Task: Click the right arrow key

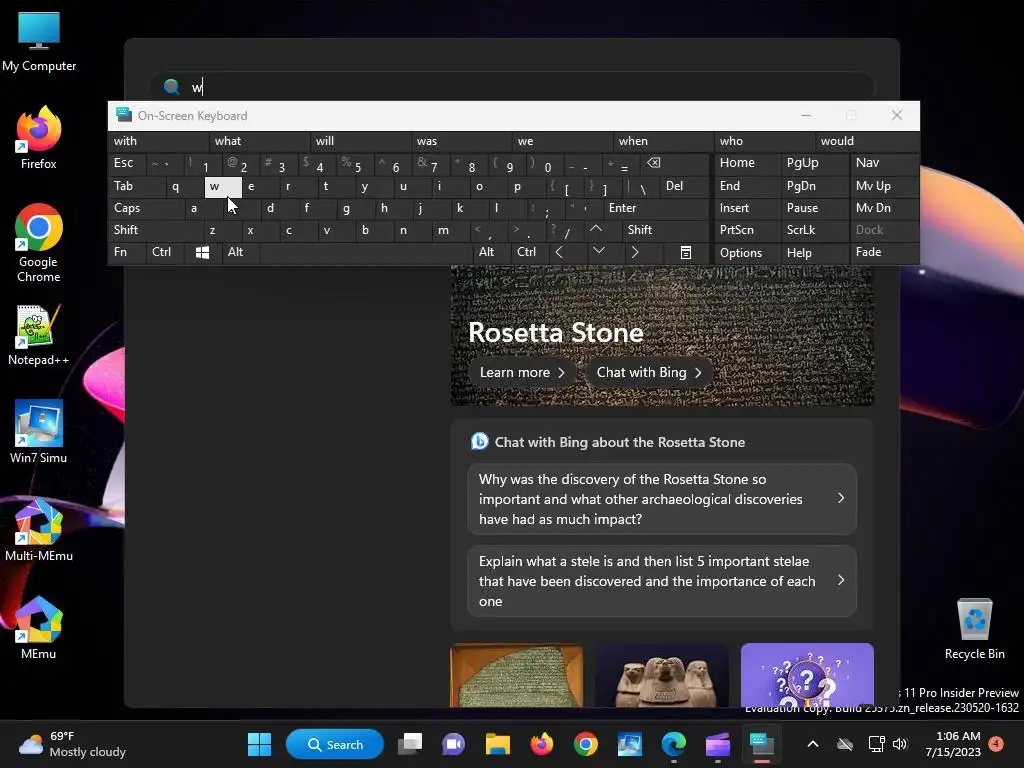Action: click(x=635, y=252)
